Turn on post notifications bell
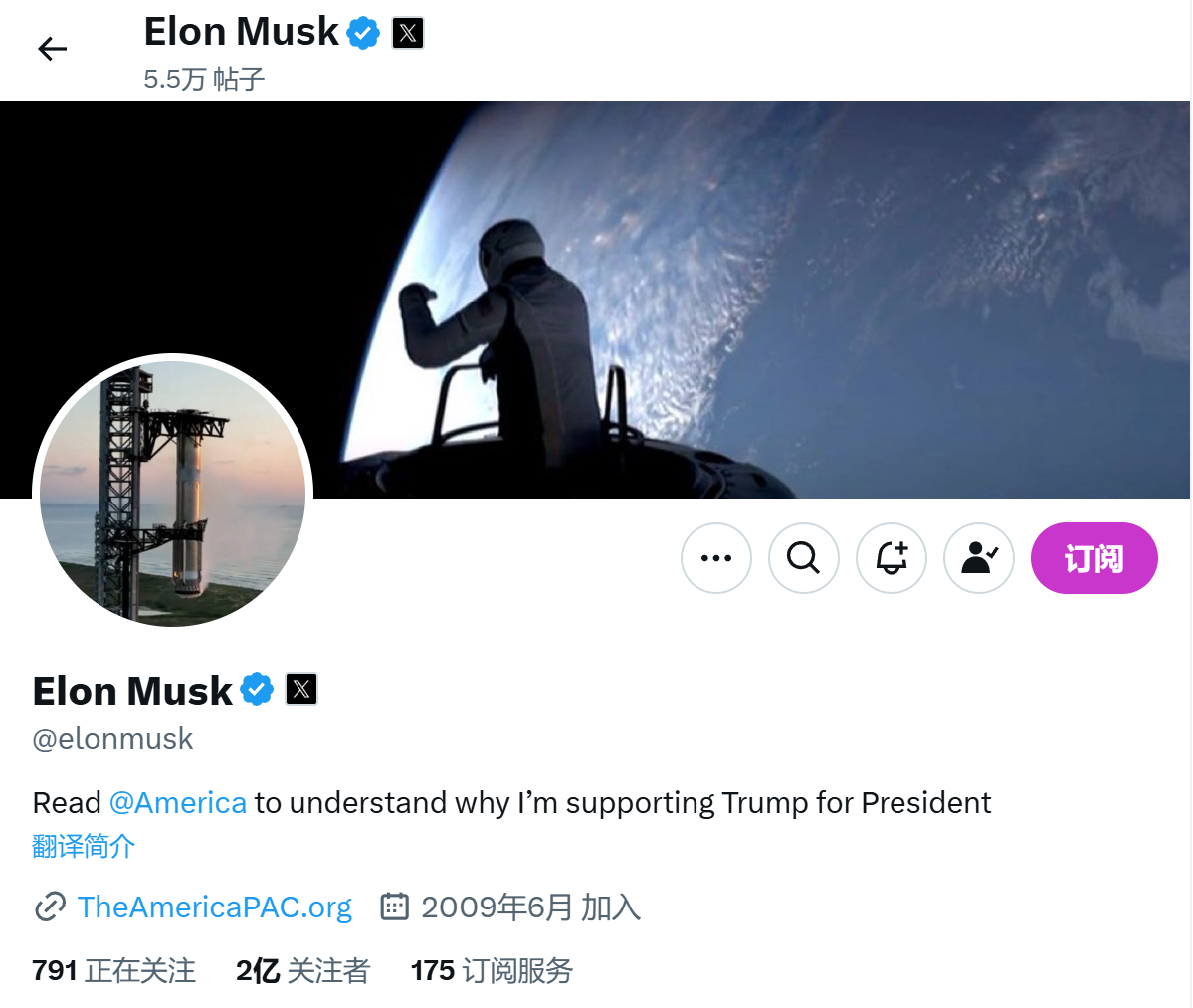The height and width of the screenshot is (1008, 1193). click(x=892, y=558)
